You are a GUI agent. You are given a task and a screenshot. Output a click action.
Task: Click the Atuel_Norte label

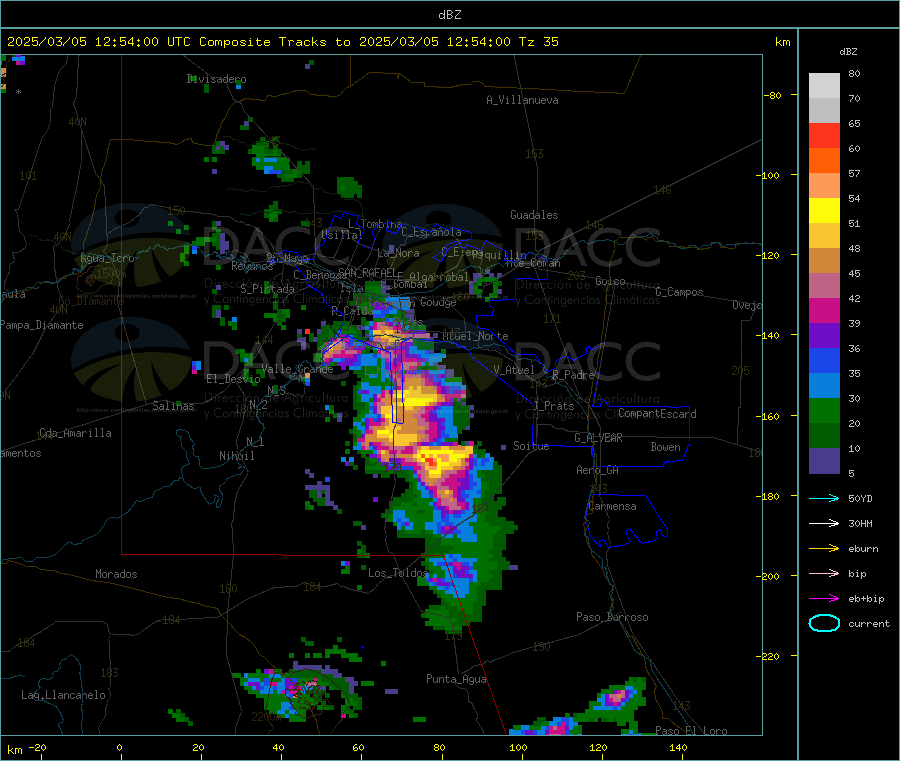tap(475, 336)
